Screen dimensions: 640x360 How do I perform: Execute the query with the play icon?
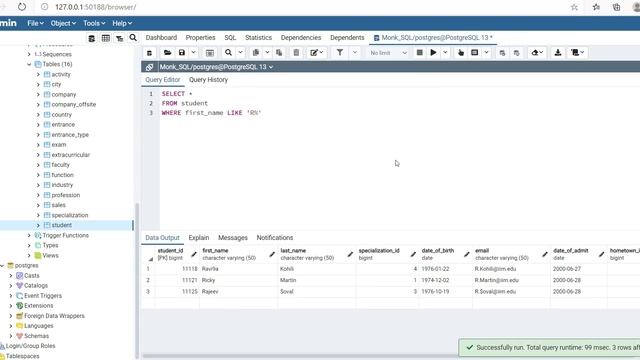click(433, 53)
